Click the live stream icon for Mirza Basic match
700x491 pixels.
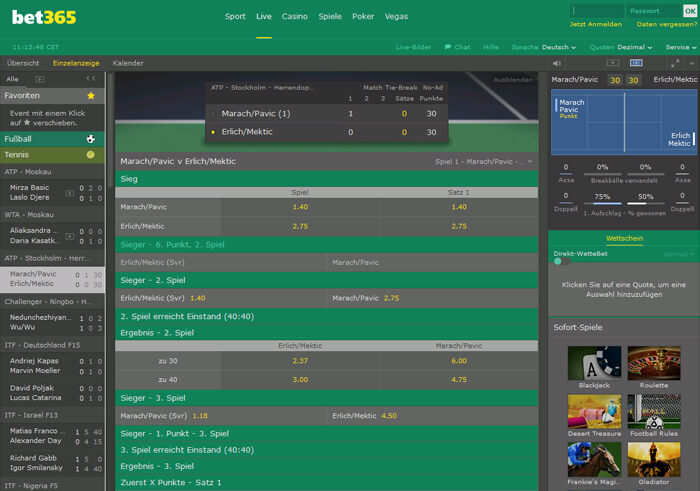(x=70, y=193)
